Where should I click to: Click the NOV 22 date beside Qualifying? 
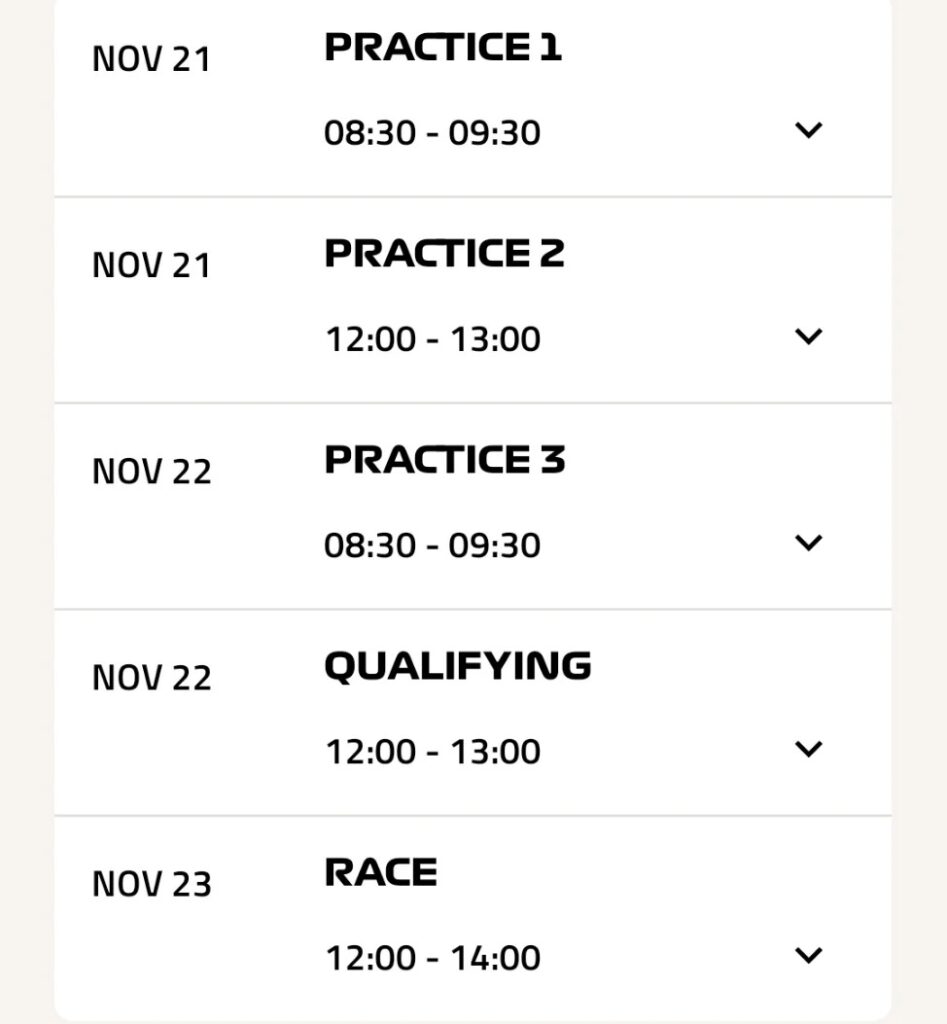click(152, 678)
